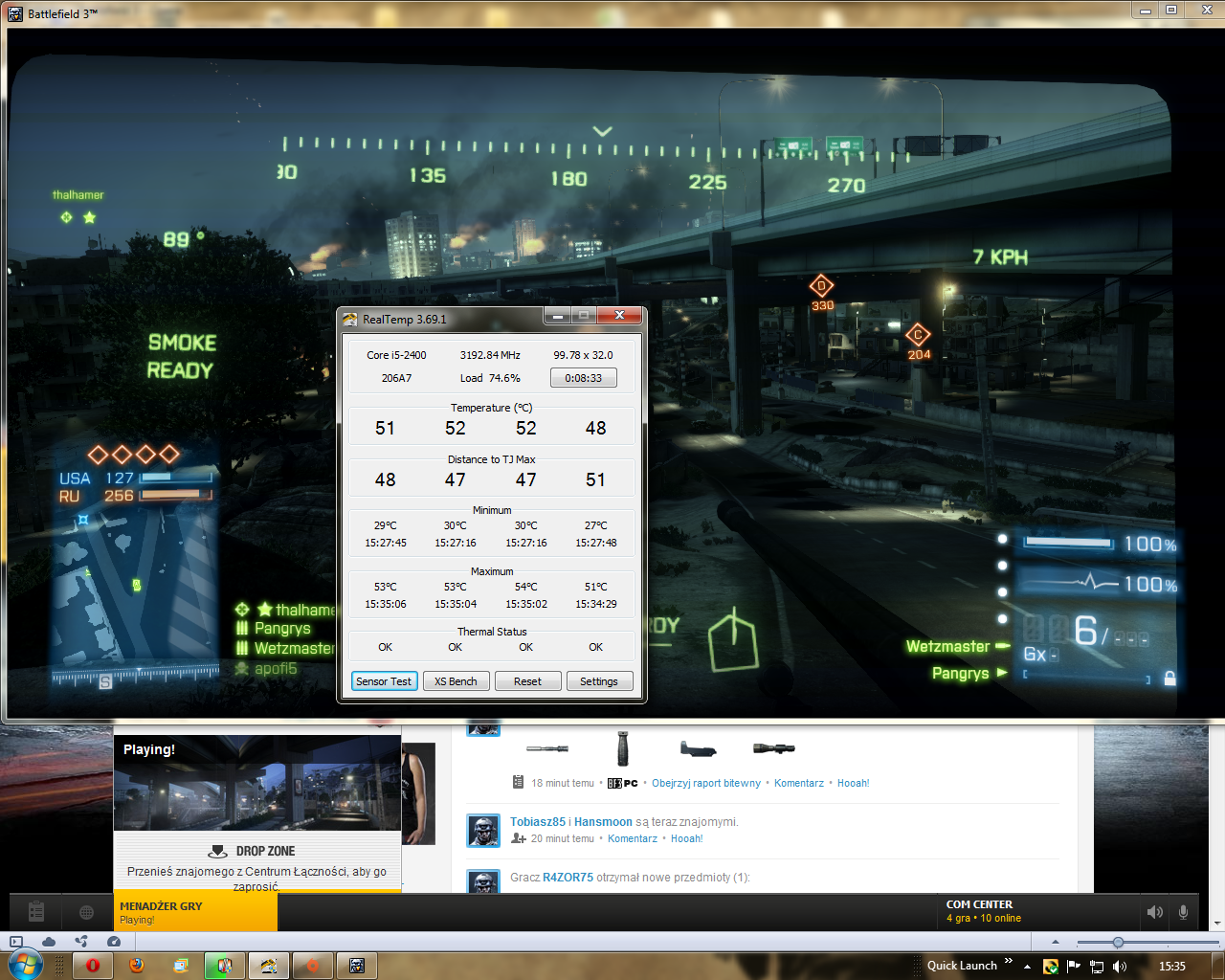Click the taskbar clock showing 15:35

(1172, 967)
